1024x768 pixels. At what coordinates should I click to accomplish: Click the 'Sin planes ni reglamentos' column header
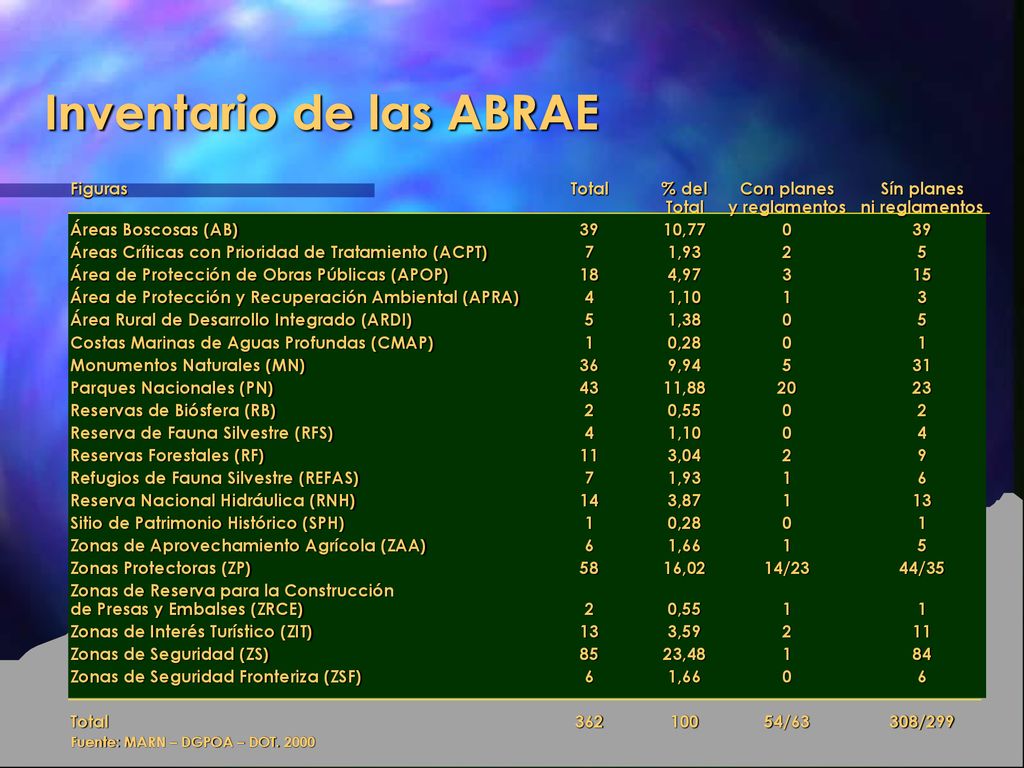pyautogui.click(x=921, y=198)
